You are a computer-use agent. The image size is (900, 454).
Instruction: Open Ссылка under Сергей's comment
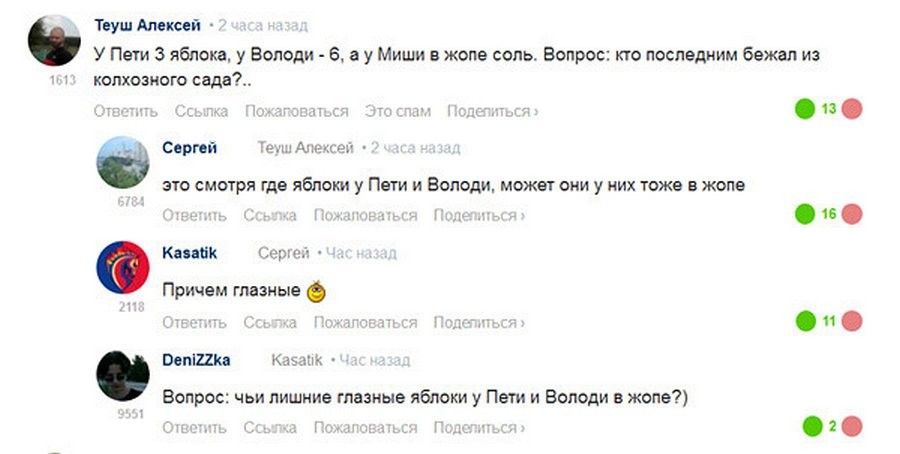click(270, 215)
